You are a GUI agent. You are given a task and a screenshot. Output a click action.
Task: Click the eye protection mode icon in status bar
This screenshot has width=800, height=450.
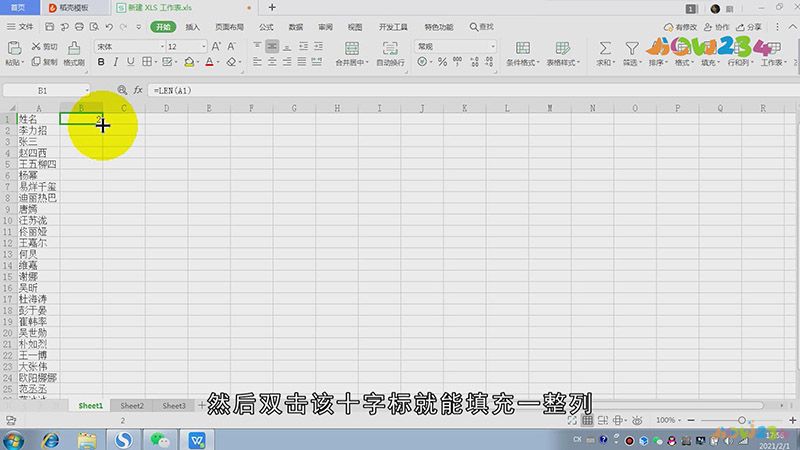[637, 420]
